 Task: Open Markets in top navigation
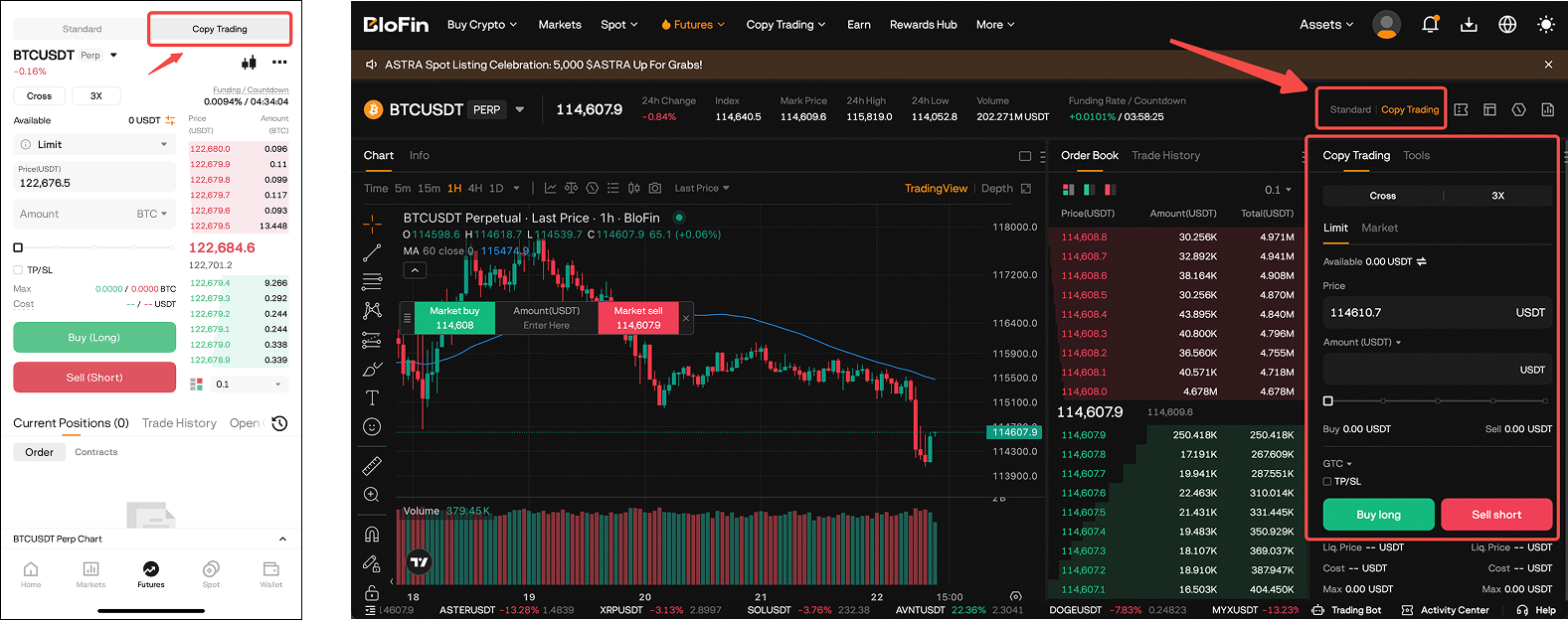pyautogui.click(x=560, y=25)
